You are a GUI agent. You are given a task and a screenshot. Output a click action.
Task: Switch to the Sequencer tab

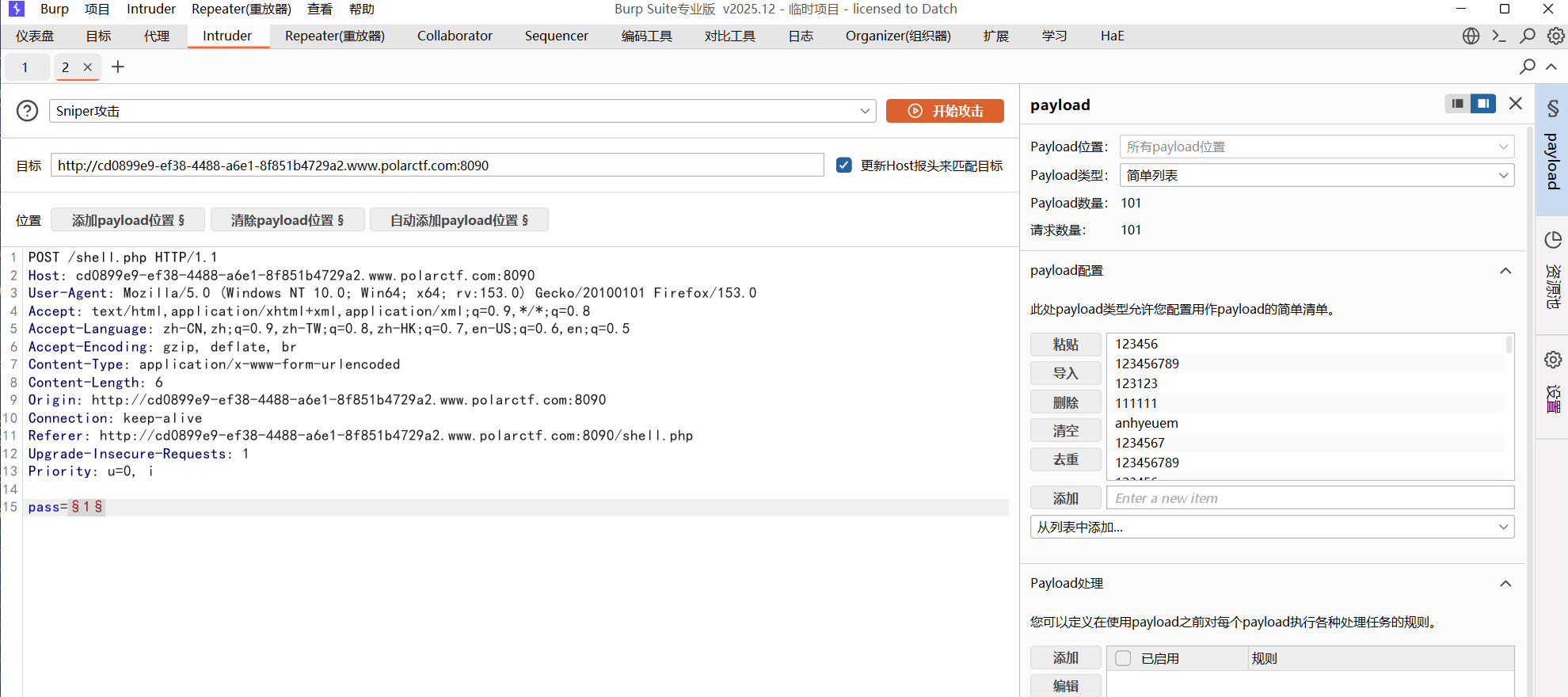click(557, 36)
